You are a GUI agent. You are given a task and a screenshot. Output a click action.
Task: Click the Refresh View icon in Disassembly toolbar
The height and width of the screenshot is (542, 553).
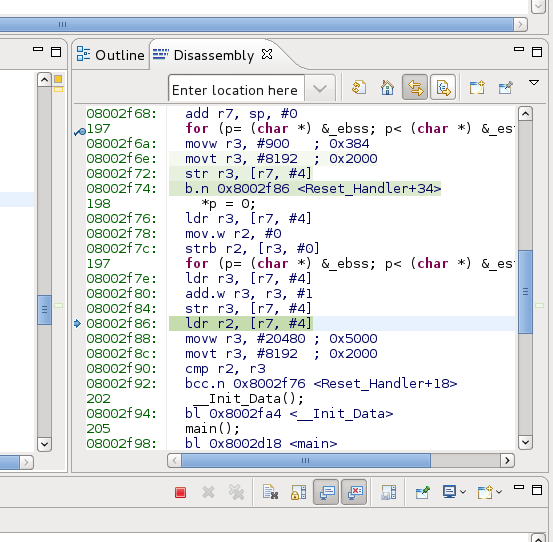(x=359, y=87)
